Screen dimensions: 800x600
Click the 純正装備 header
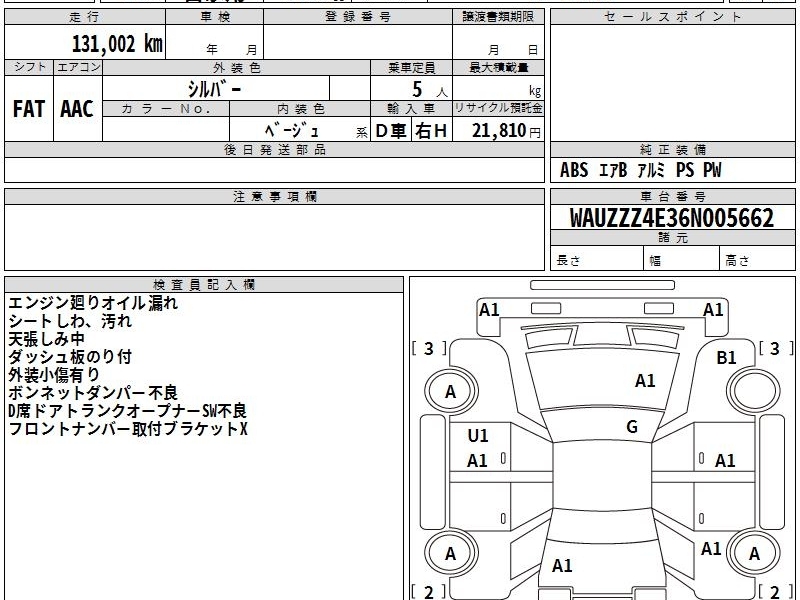point(672,149)
